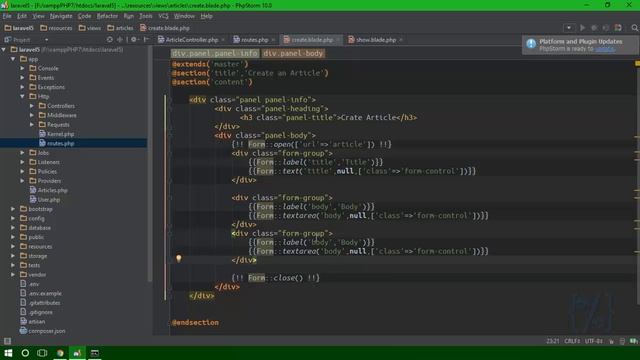Open Project panel gear settings
The width and height of the screenshot is (640, 360).
pyautogui.click(x=134, y=40)
